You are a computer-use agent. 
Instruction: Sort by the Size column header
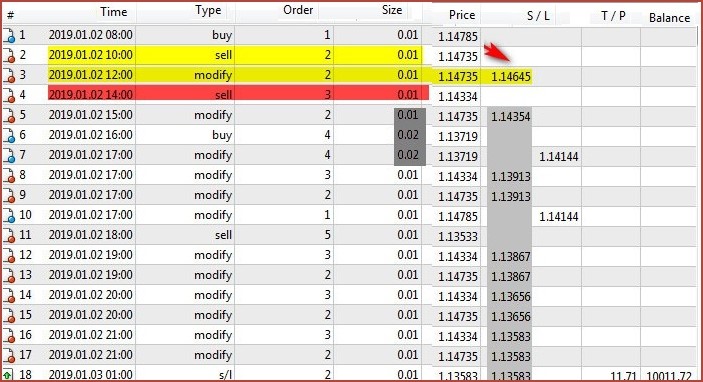(x=392, y=10)
